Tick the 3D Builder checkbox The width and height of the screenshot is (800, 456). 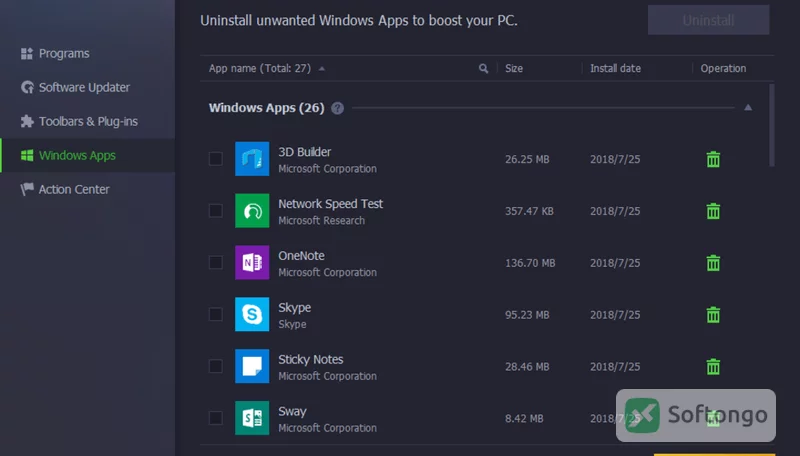click(216, 159)
